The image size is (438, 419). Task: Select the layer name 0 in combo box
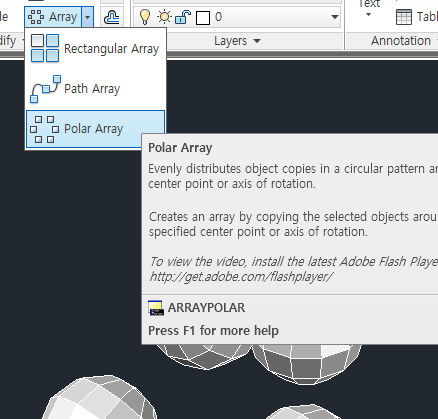click(218, 17)
